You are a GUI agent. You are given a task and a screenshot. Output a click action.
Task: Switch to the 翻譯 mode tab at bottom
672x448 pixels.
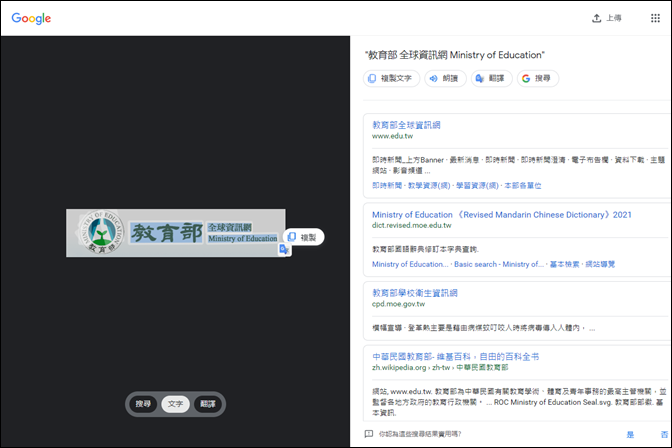[208, 404]
